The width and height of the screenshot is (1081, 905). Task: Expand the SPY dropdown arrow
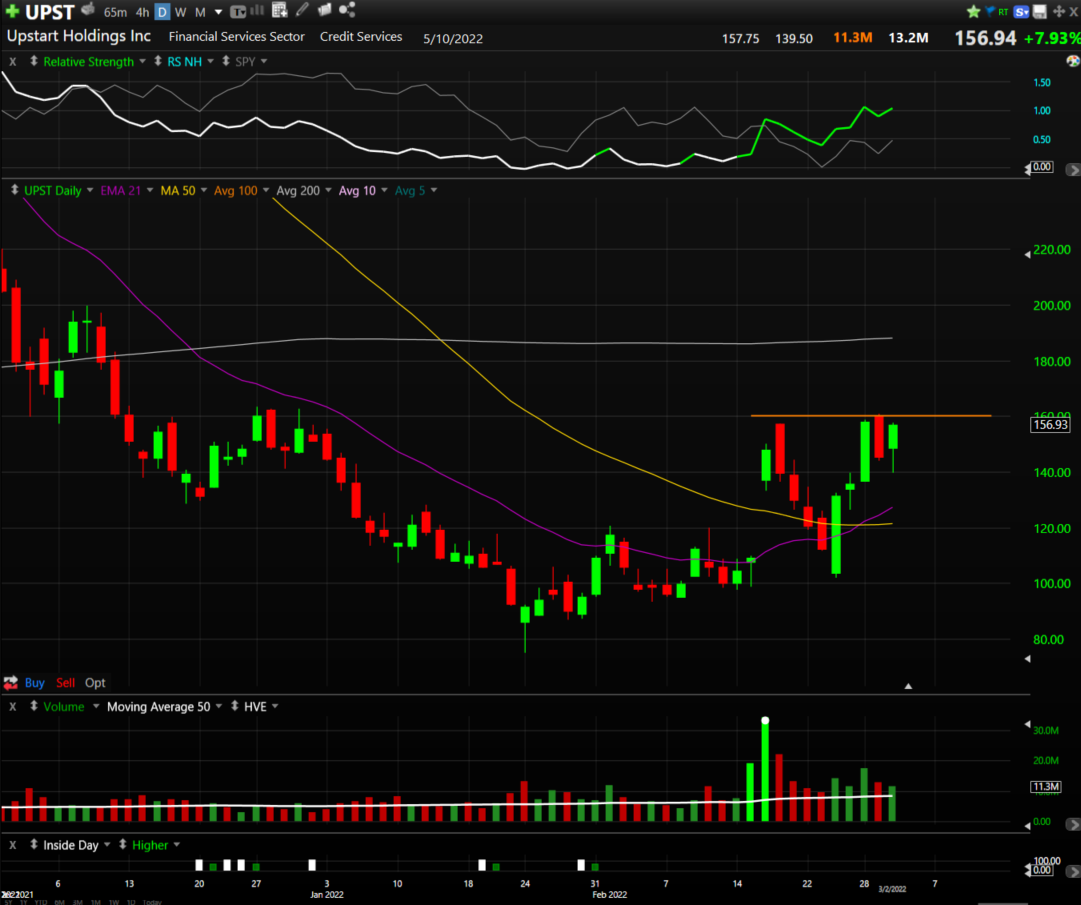(x=264, y=61)
